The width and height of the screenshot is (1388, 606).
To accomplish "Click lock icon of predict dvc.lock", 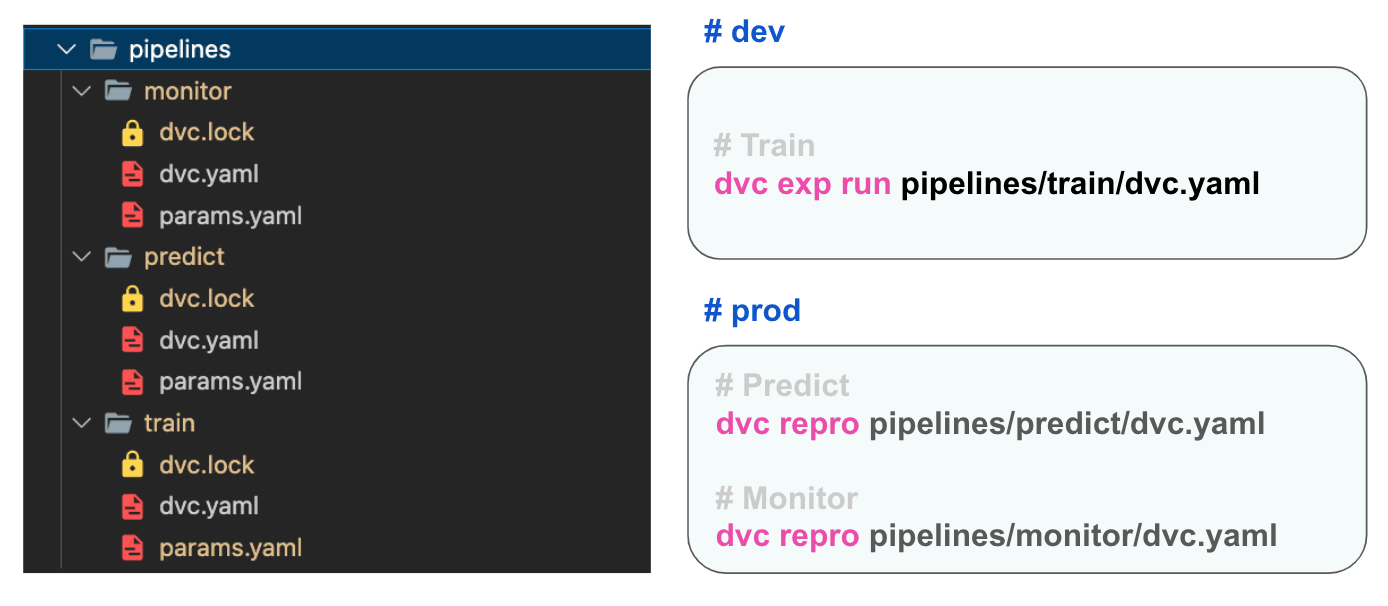I will [132, 299].
